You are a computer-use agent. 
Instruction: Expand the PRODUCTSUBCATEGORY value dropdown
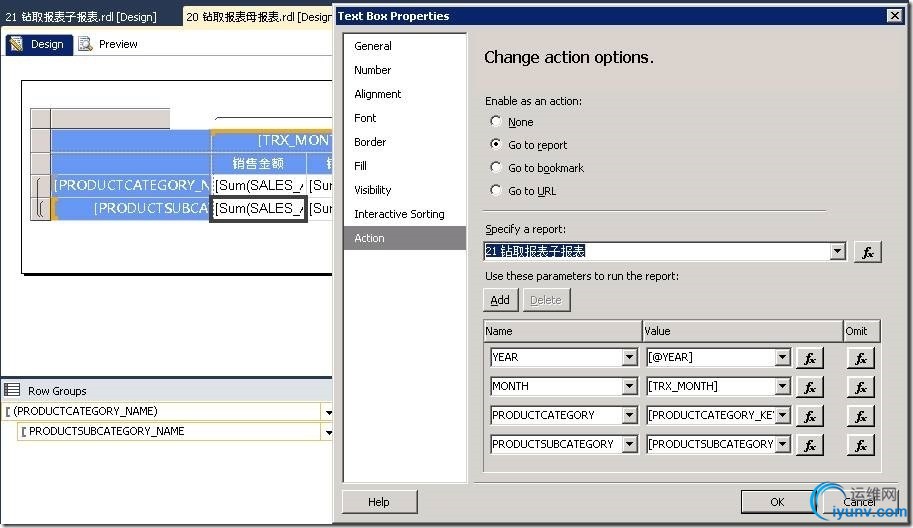point(783,444)
